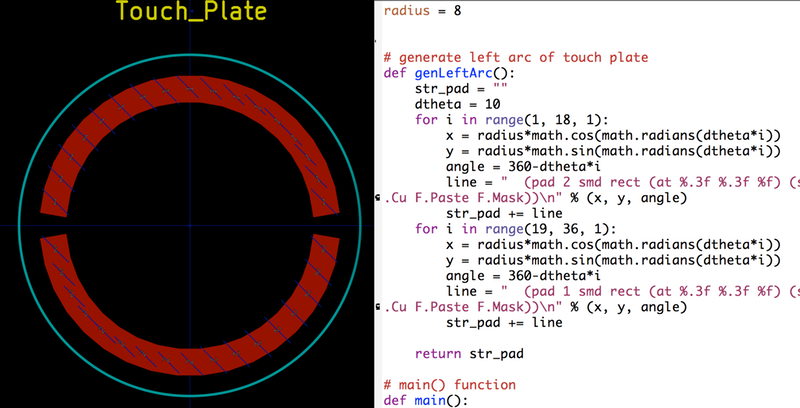Place cursor on the 'radius = 8' line
The image size is (800, 408).
(x=422, y=11)
